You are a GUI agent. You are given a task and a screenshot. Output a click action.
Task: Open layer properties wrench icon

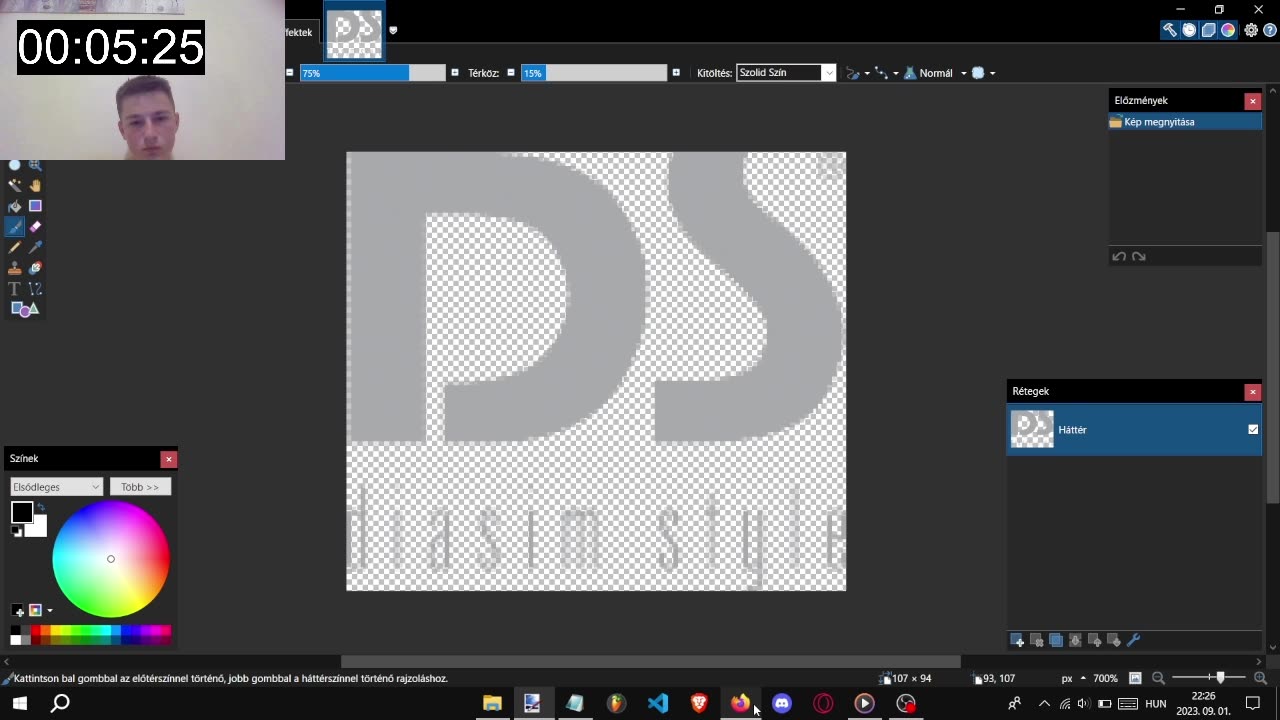point(1133,640)
